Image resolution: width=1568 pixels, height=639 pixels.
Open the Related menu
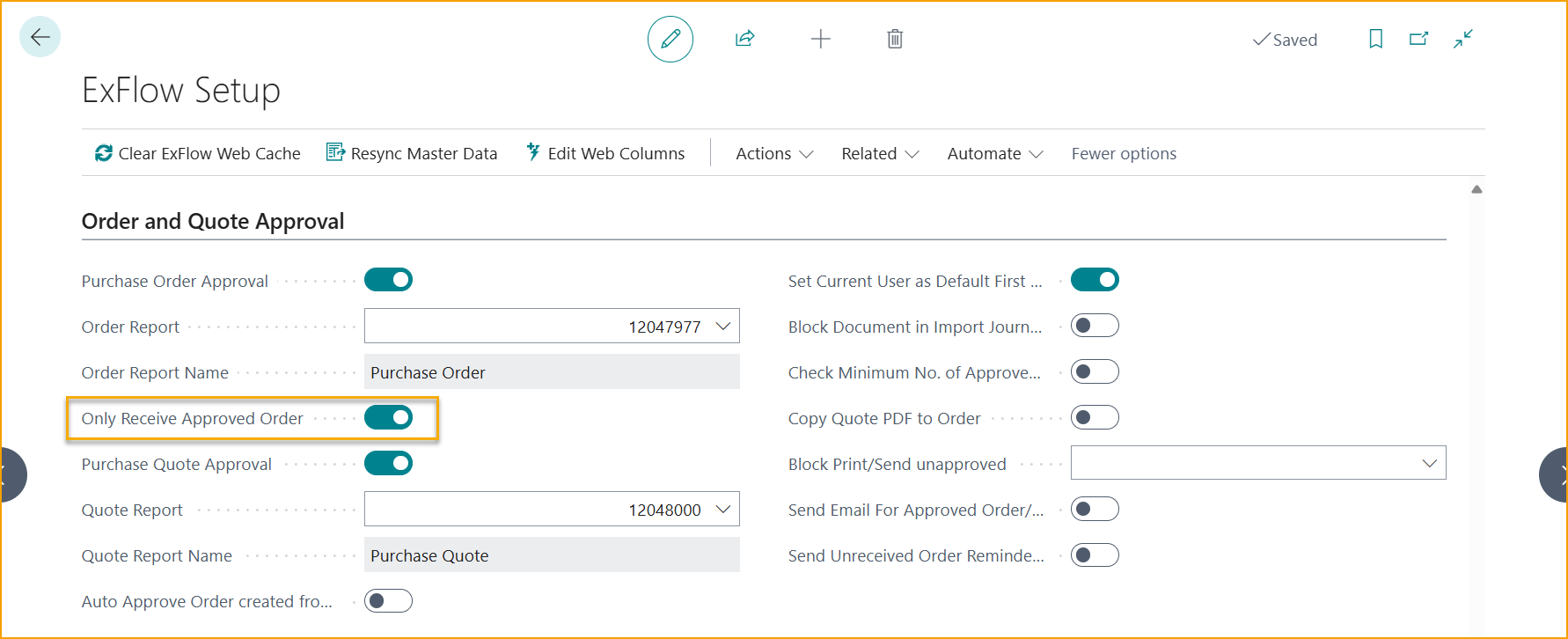[880, 153]
